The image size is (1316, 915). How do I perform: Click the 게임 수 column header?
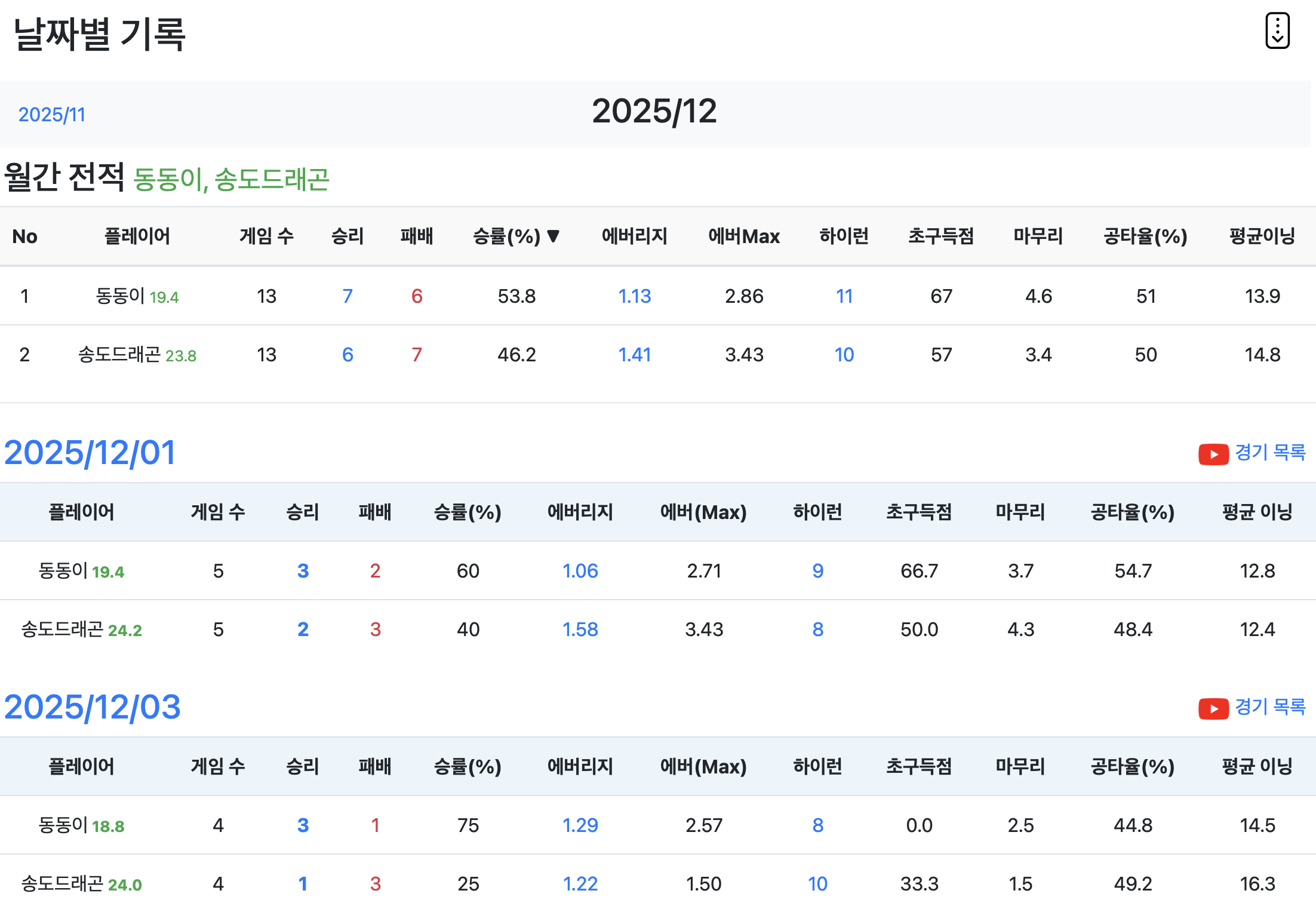pos(266,236)
